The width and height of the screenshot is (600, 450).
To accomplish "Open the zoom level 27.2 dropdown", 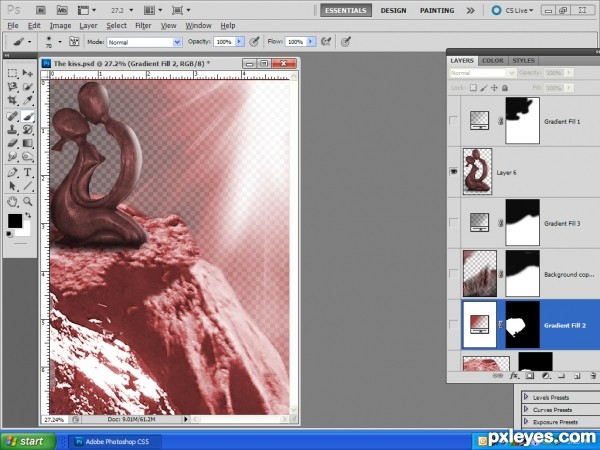I will (x=131, y=10).
